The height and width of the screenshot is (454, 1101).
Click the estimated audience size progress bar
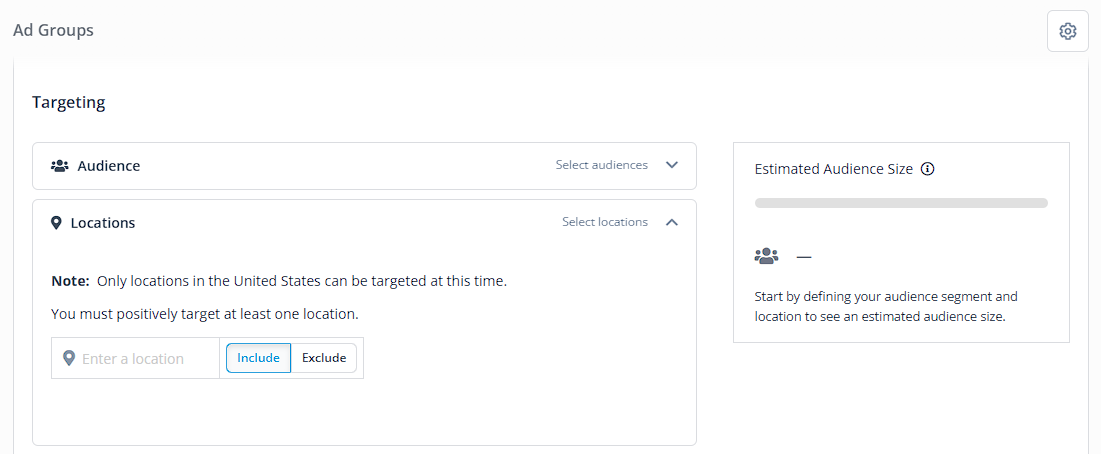(901, 203)
